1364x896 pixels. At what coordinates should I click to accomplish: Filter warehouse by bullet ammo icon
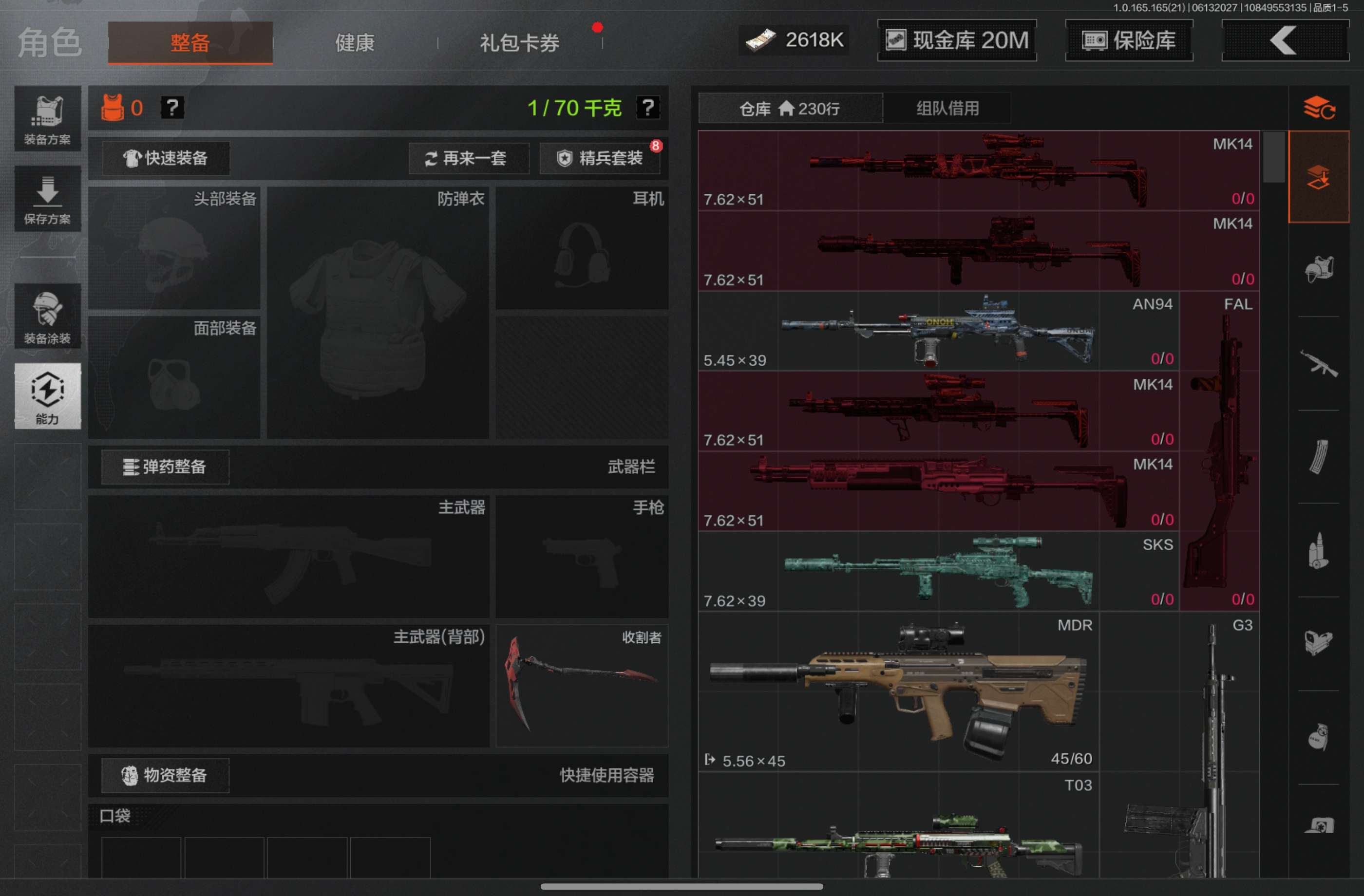point(1319,550)
